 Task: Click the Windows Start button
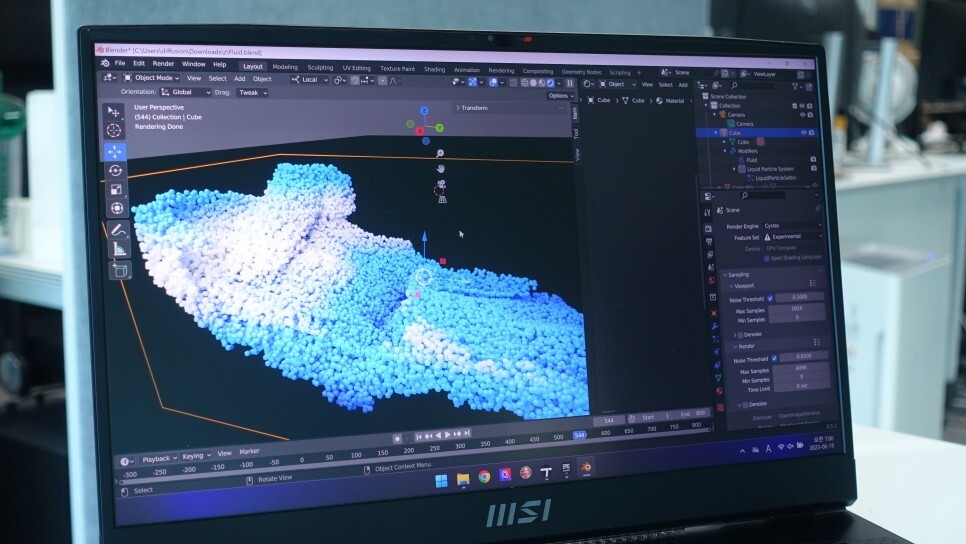pos(442,481)
